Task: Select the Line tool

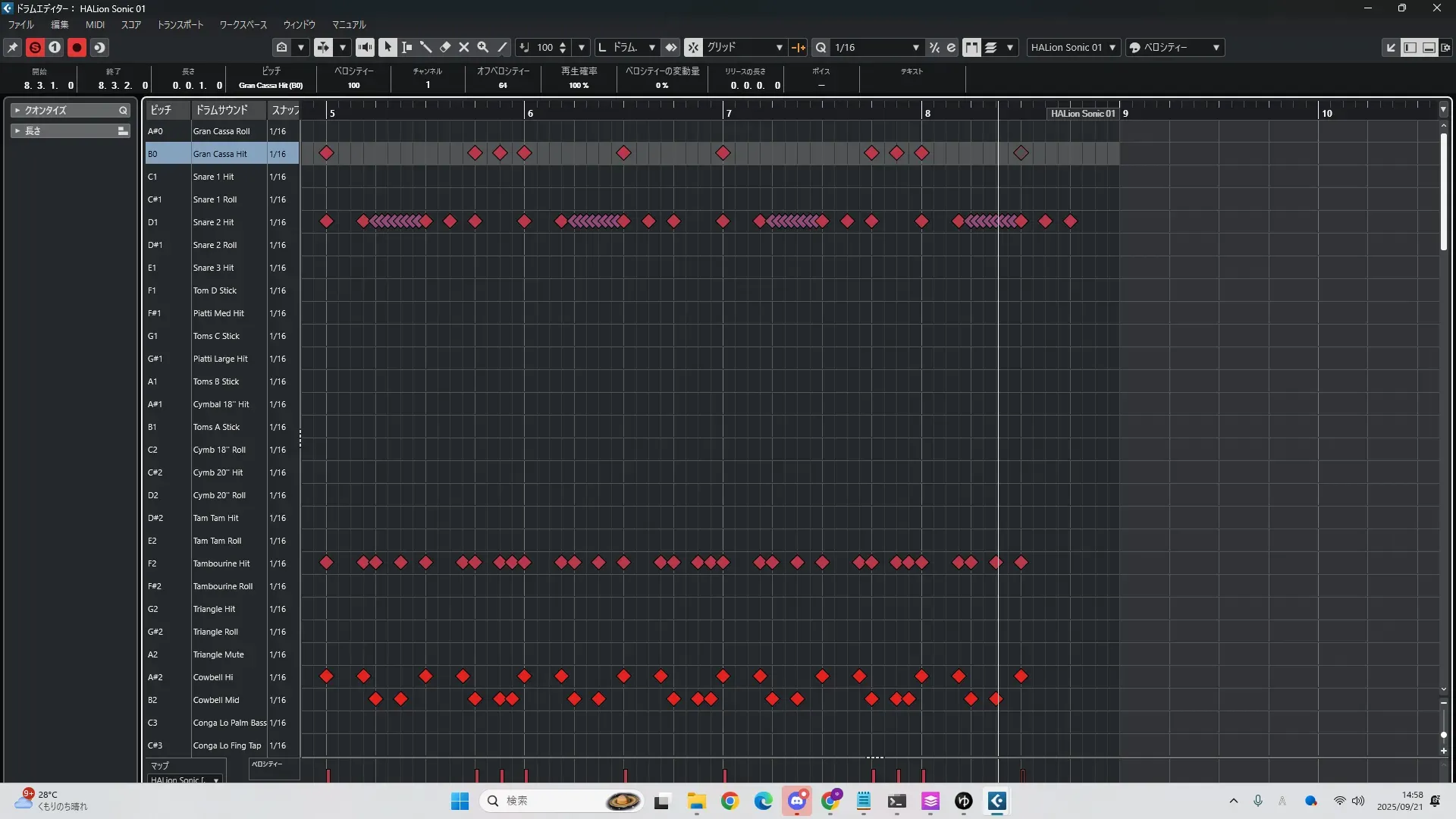Action: coord(502,47)
